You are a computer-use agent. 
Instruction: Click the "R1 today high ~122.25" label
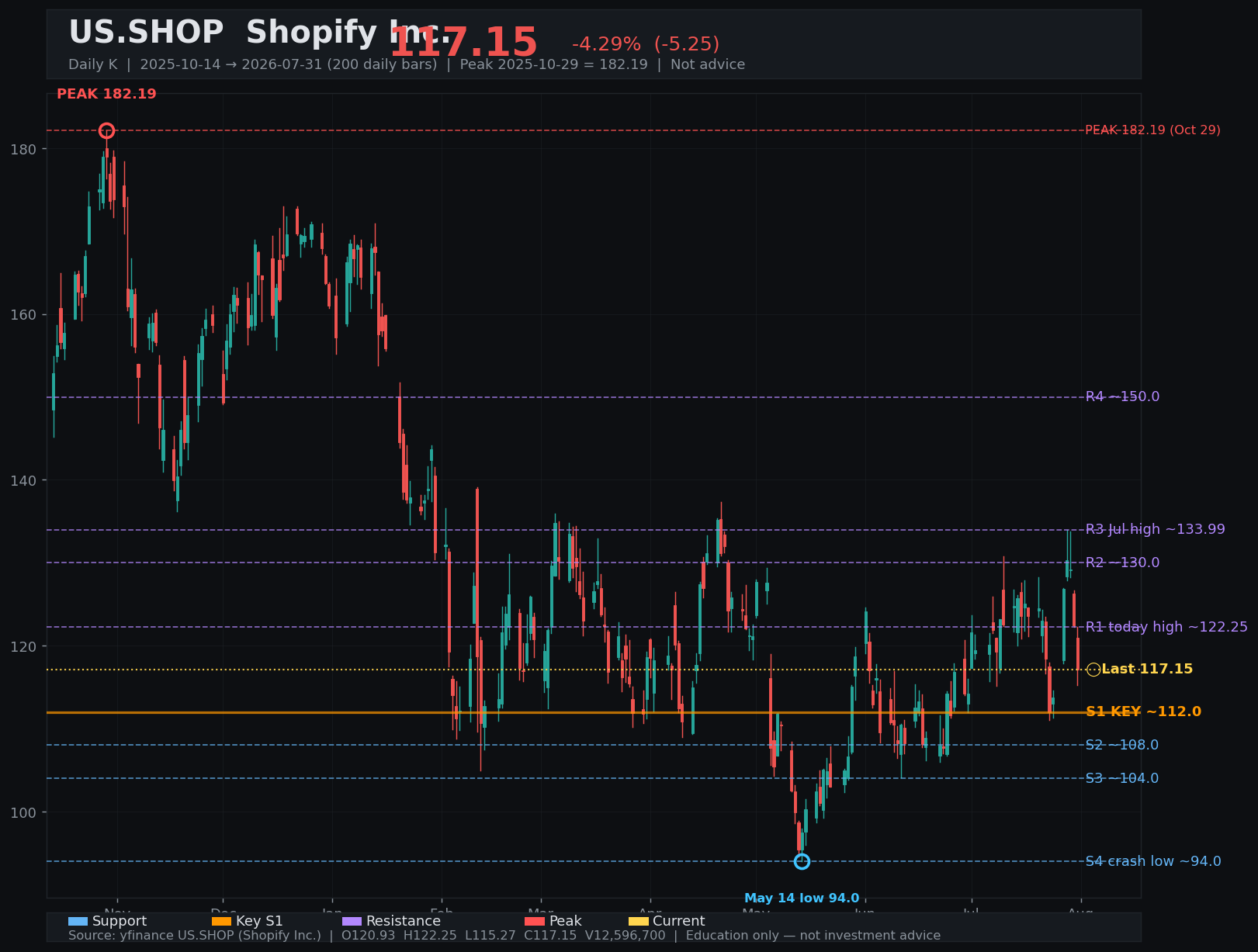1166,627
